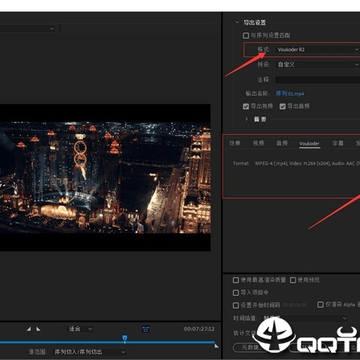Open the 适合 zoom level dropdown
The height and width of the screenshot is (360, 360).
tap(80, 329)
